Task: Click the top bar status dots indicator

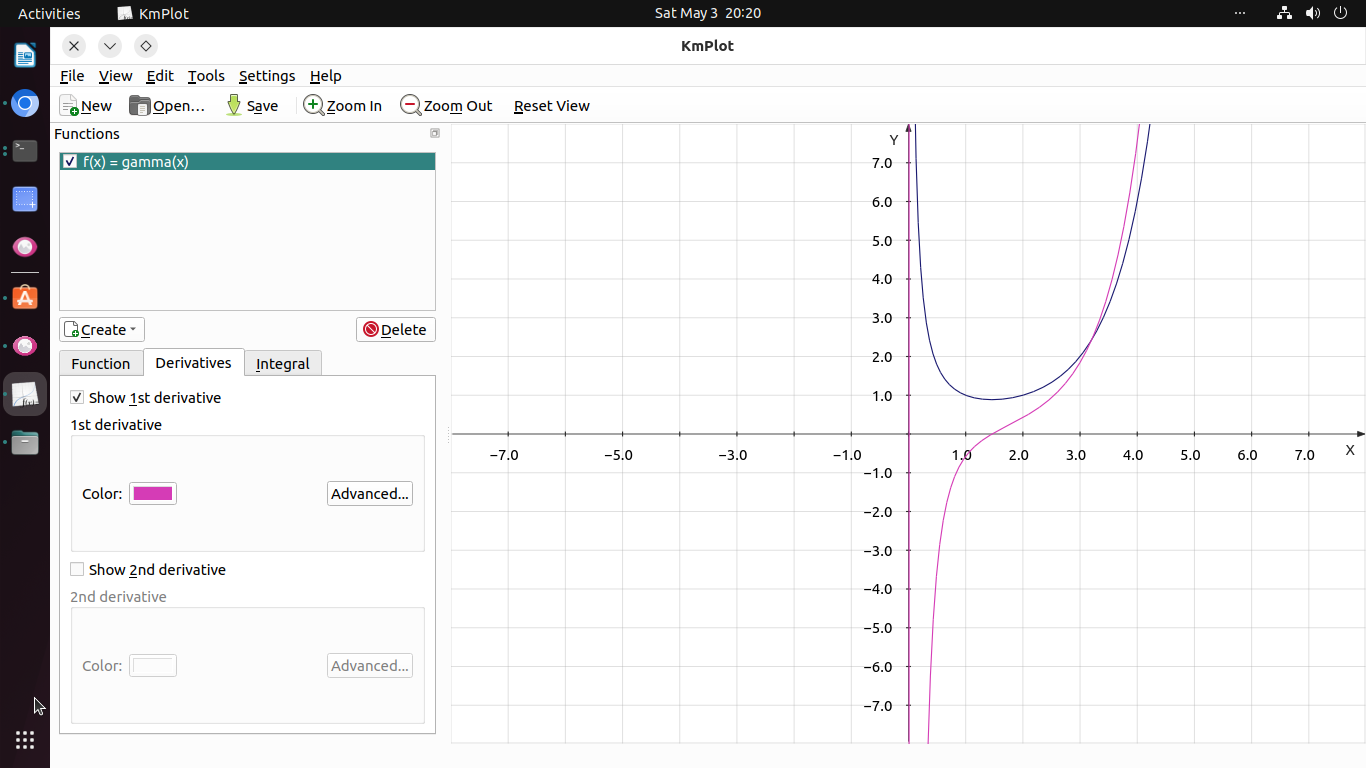Action: point(1240,13)
